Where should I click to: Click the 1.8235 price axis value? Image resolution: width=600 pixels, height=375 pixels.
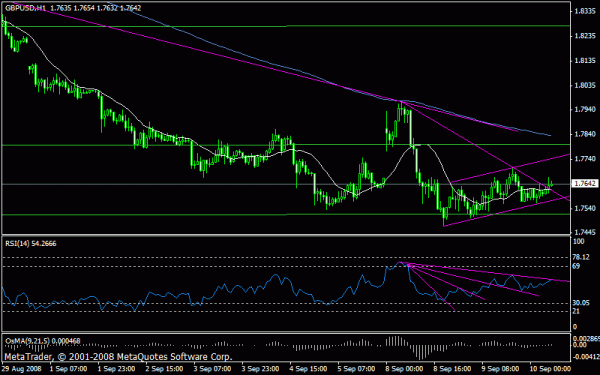[584, 36]
